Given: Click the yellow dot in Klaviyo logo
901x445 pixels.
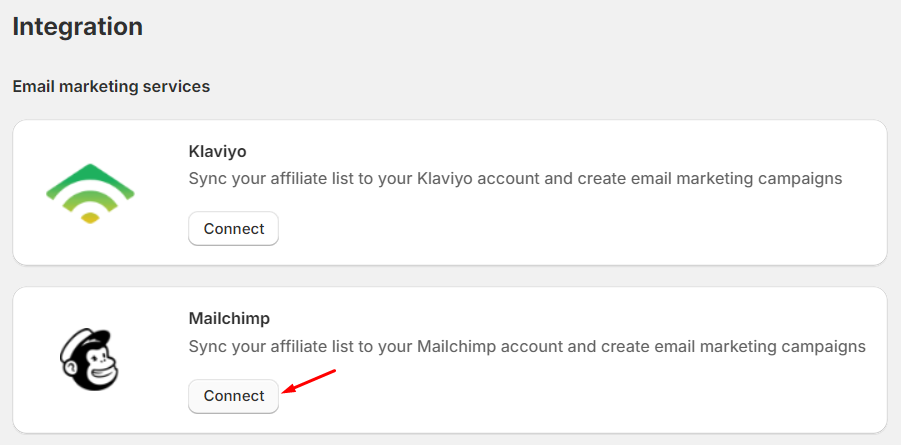Looking at the screenshot, I should pyautogui.click(x=90, y=217).
